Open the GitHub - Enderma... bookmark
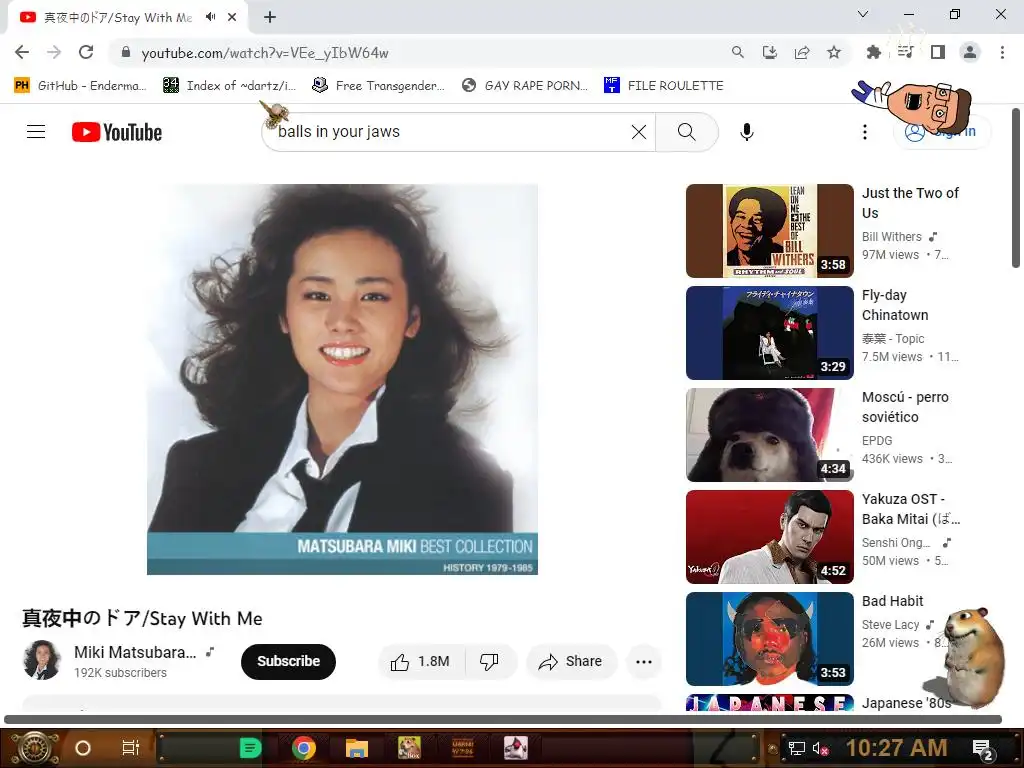This screenshot has height=768, width=1024. (x=80, y=85)
